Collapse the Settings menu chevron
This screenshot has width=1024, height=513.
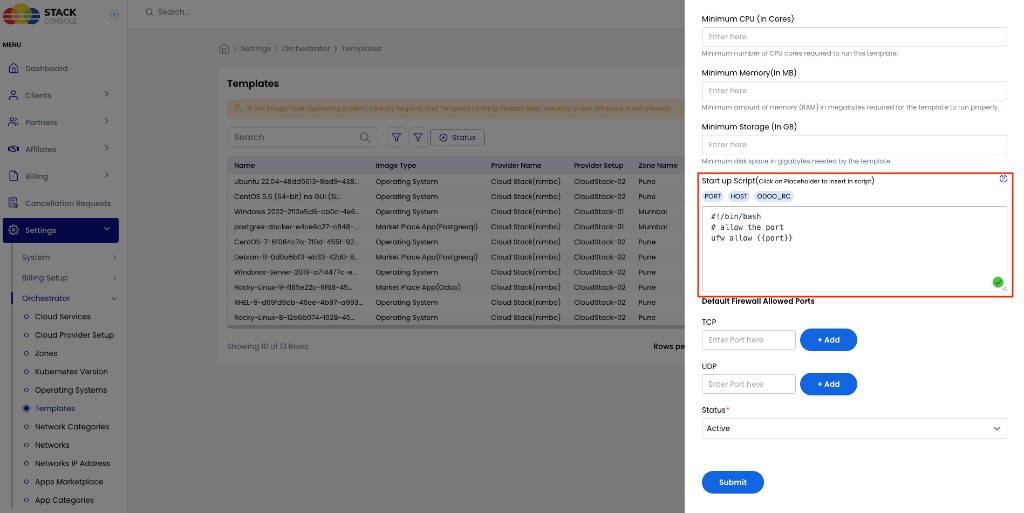[106, 229]
